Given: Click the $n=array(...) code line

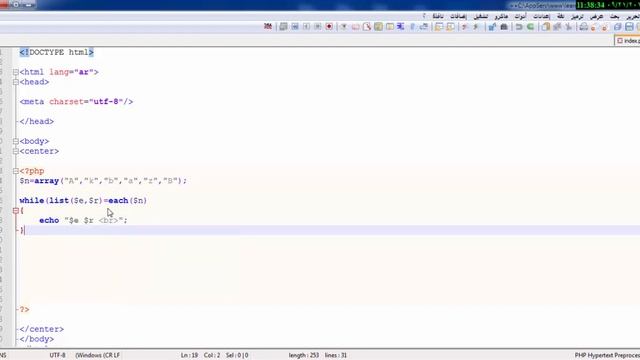Looking at the screenshot, I should 103,181.
